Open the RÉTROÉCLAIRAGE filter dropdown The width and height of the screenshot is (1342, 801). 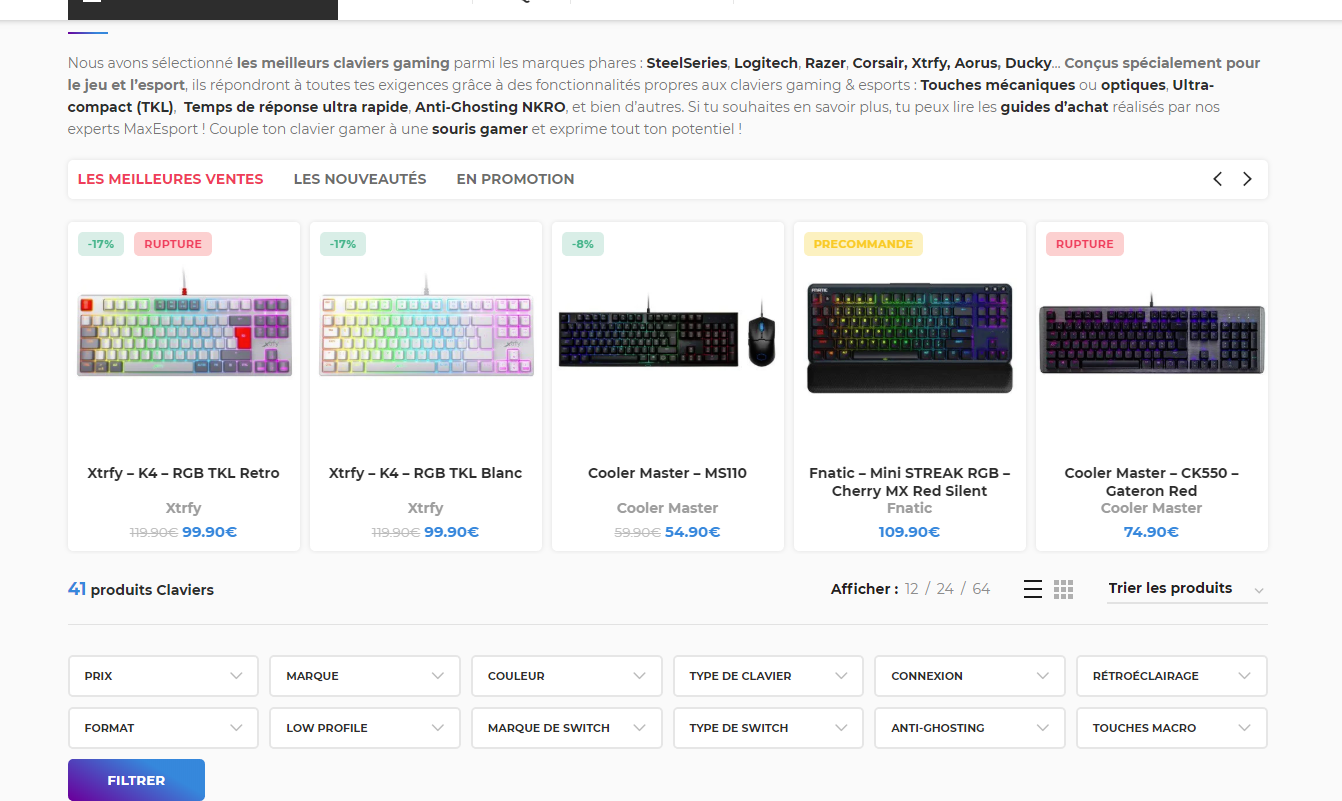[1171, 676]
